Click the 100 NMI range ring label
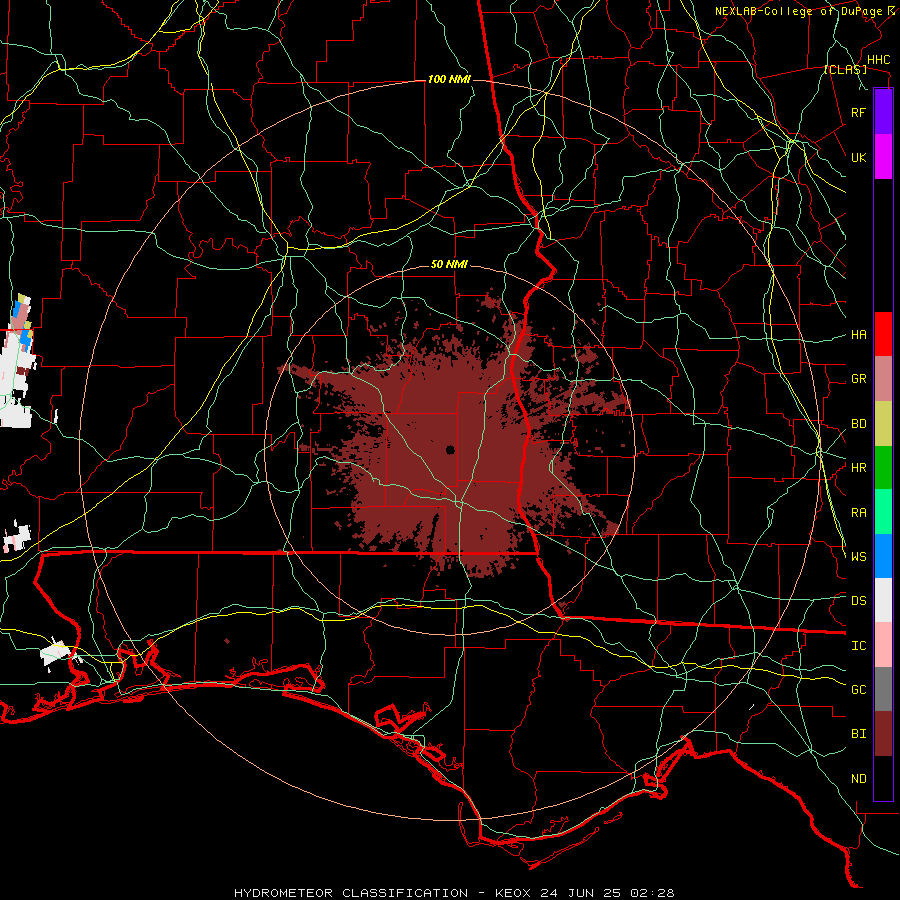The width and height of the screenshot is (900, 900). 449,79
